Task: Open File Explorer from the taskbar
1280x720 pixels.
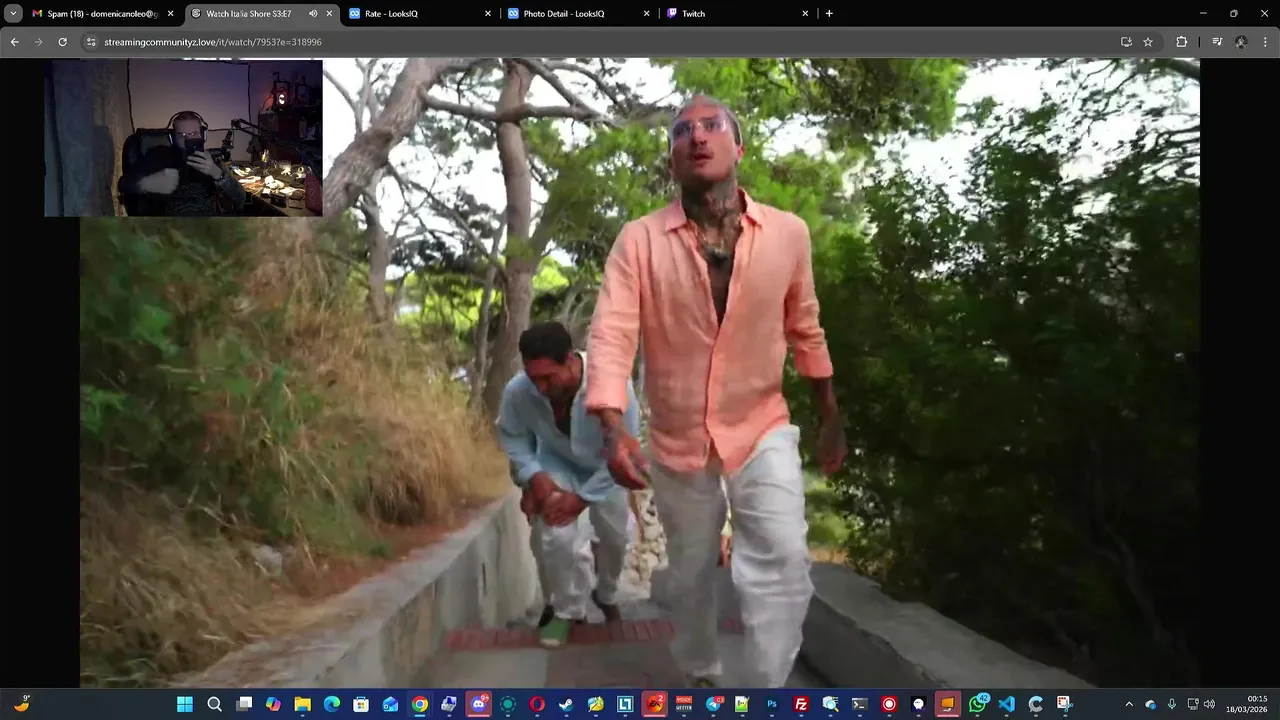Action: pyautogui.click(x=302, y=704)
